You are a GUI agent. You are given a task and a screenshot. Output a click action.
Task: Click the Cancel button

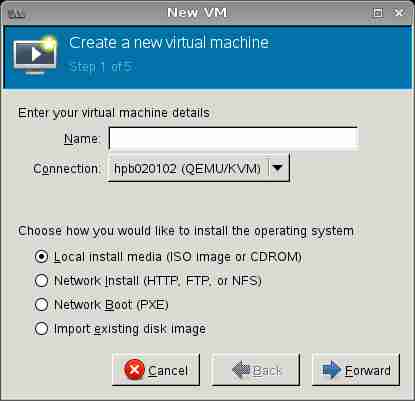click(156, 369)
